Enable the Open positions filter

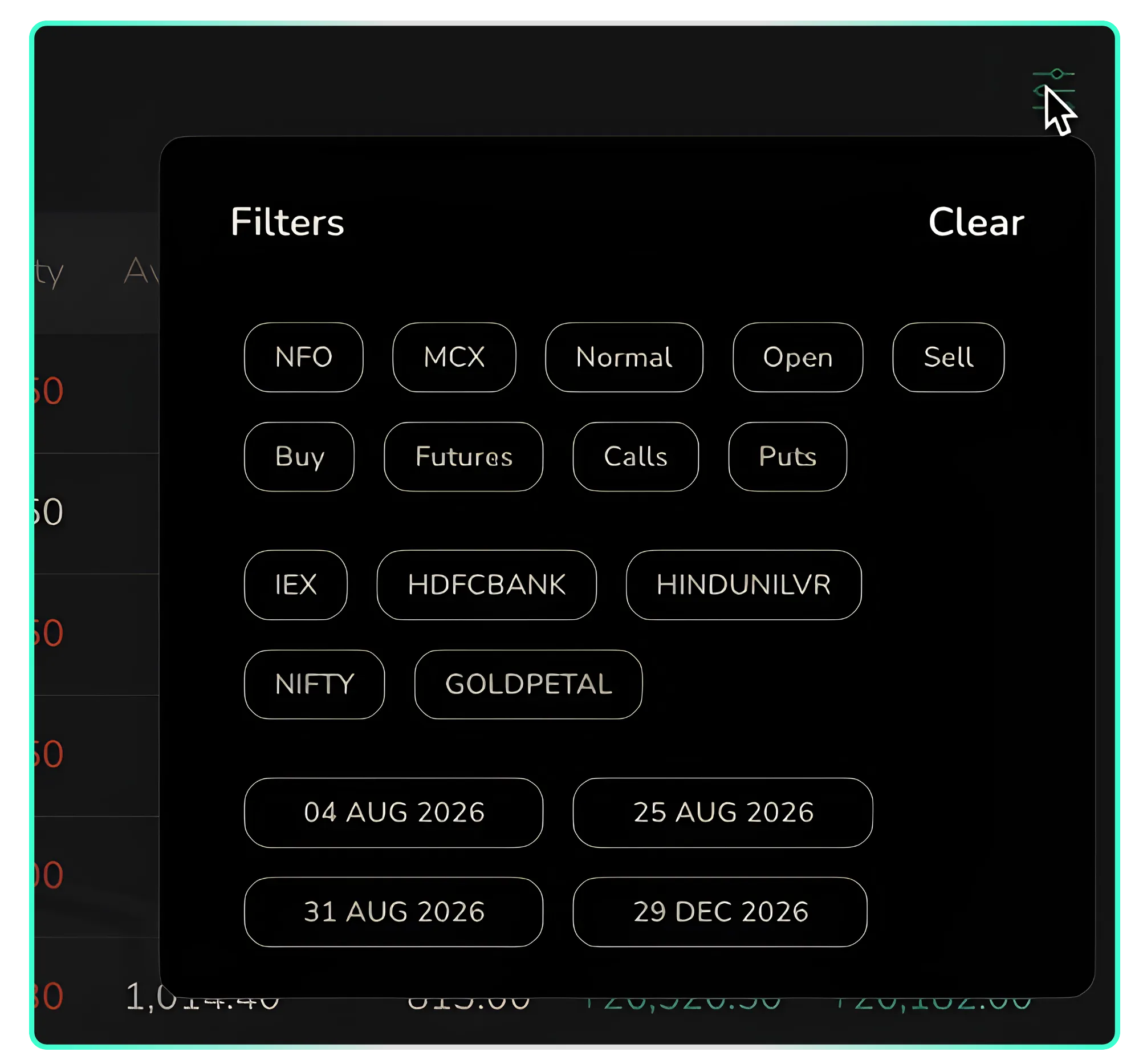tap(798, 357)
